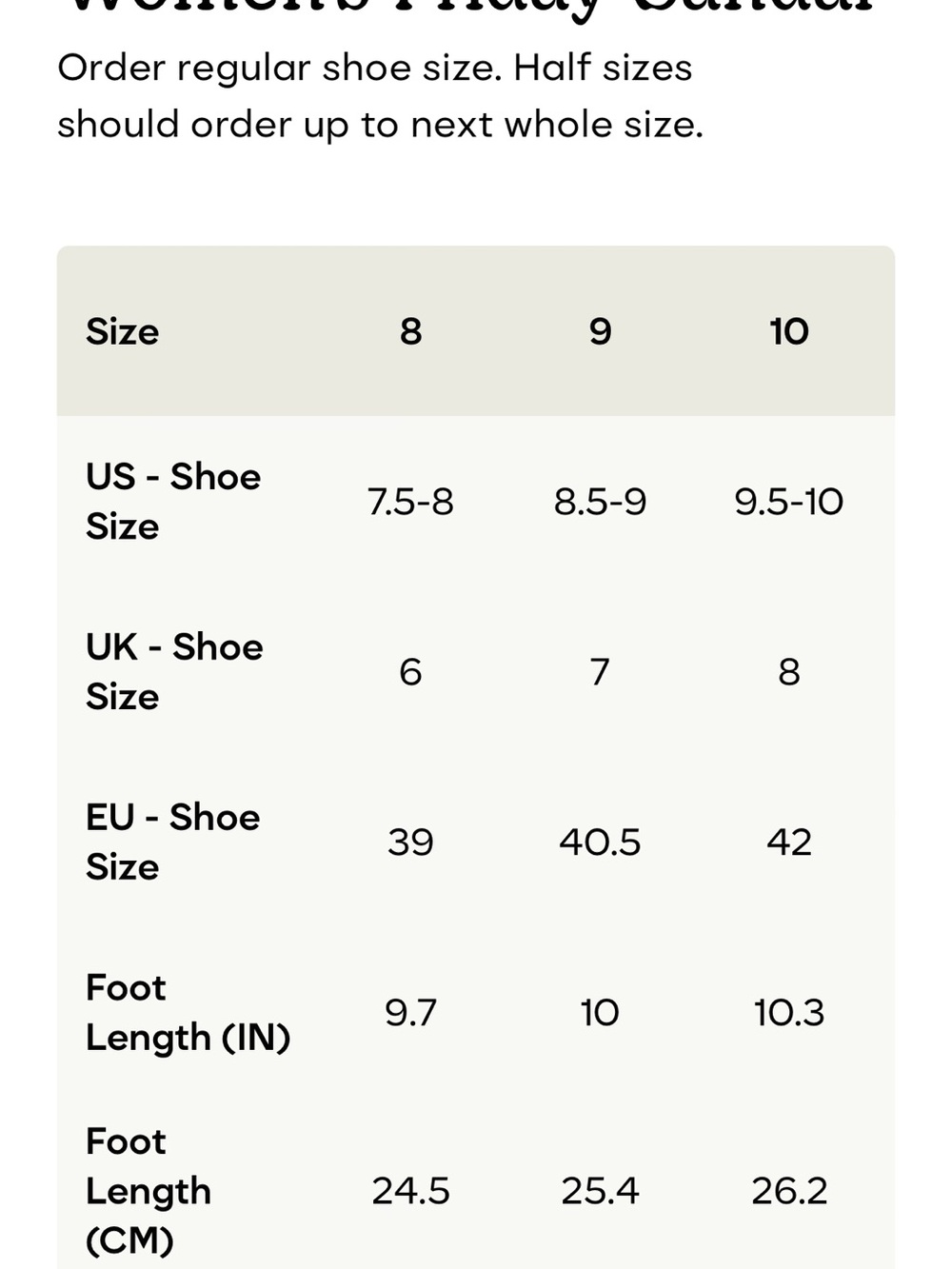The height and width of the screenshot is (1269, 952).
Task: Select the size 8 column header
Action: (x=410, y=331)
